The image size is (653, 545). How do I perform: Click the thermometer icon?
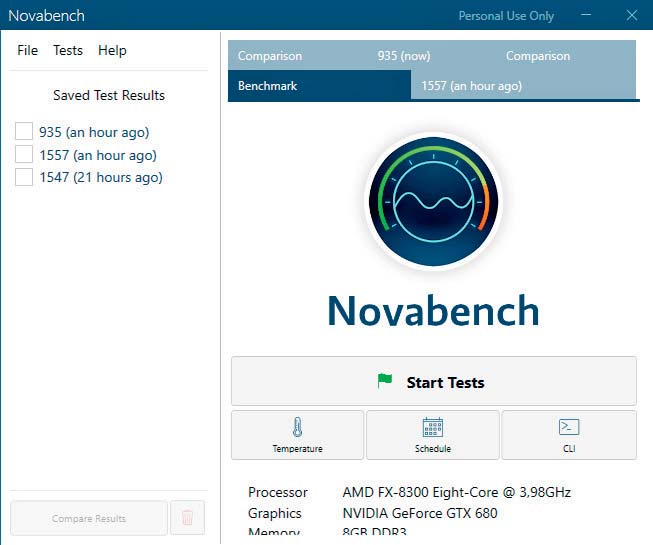297,427
